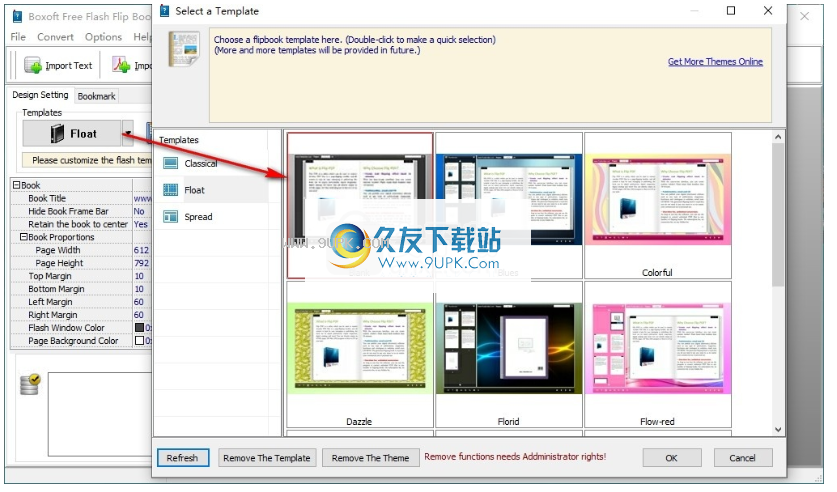The height and width of the screenshot is (492, 837).
Task: Click the Retain book to center value Yes
Action: pos(140,224)
